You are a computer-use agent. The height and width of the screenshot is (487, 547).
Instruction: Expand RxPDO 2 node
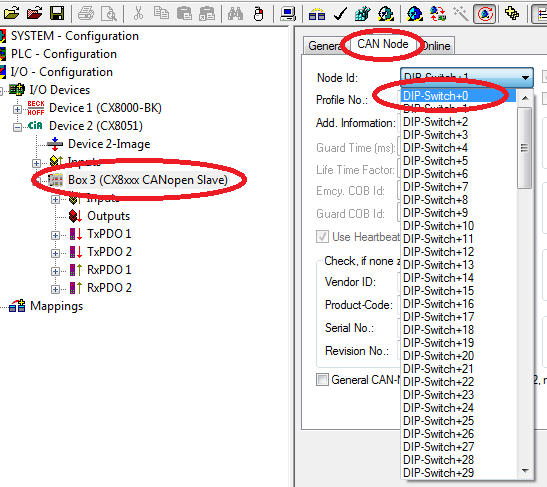click(x=55, y=289)
